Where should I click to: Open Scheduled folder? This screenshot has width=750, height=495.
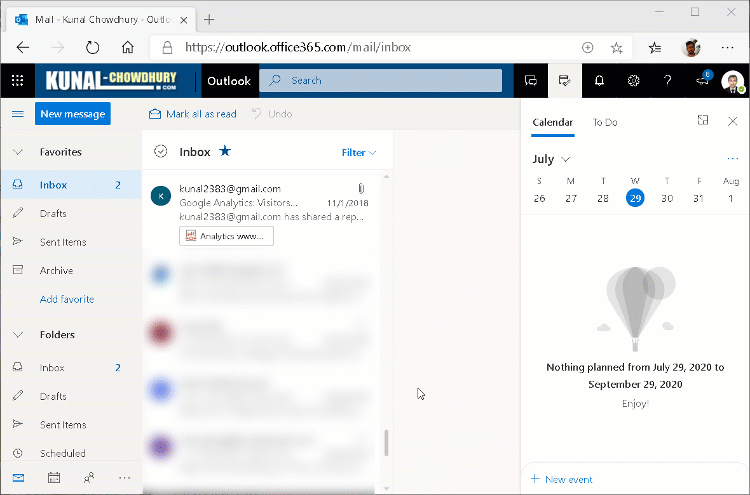[x=71, y=453]
